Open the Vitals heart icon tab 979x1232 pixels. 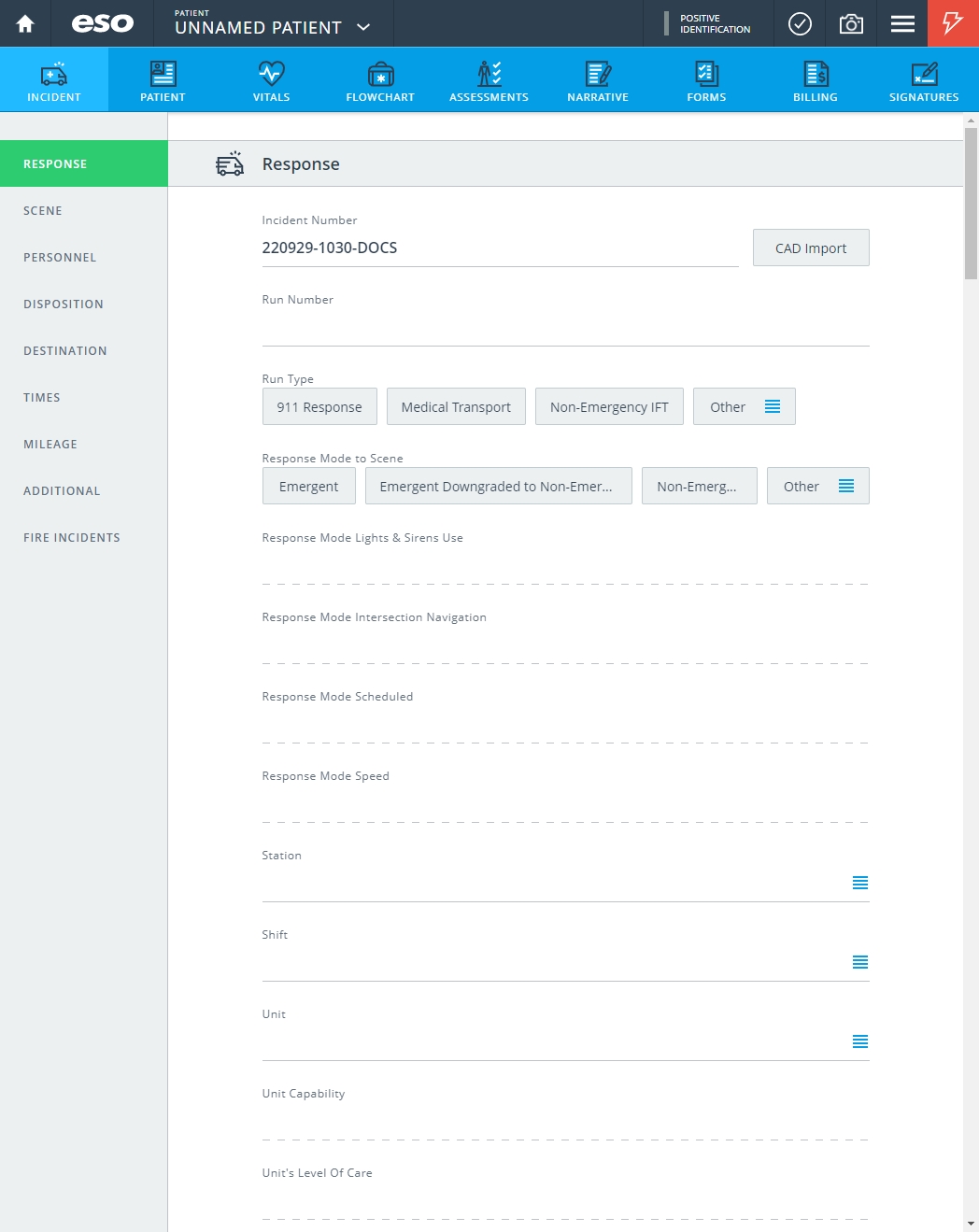pos(271,80)
